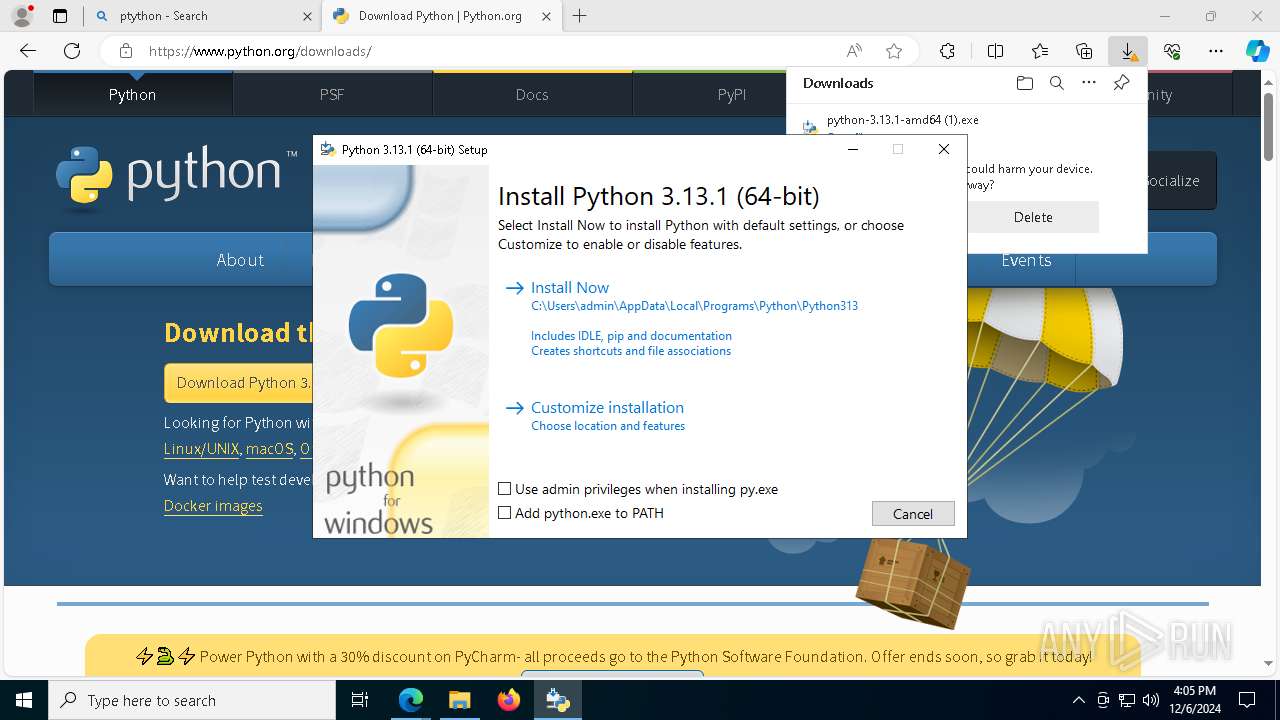The image size is (1280, 720).
Task: Click Python installer taskbar icon
Action: tap(557, 700)
